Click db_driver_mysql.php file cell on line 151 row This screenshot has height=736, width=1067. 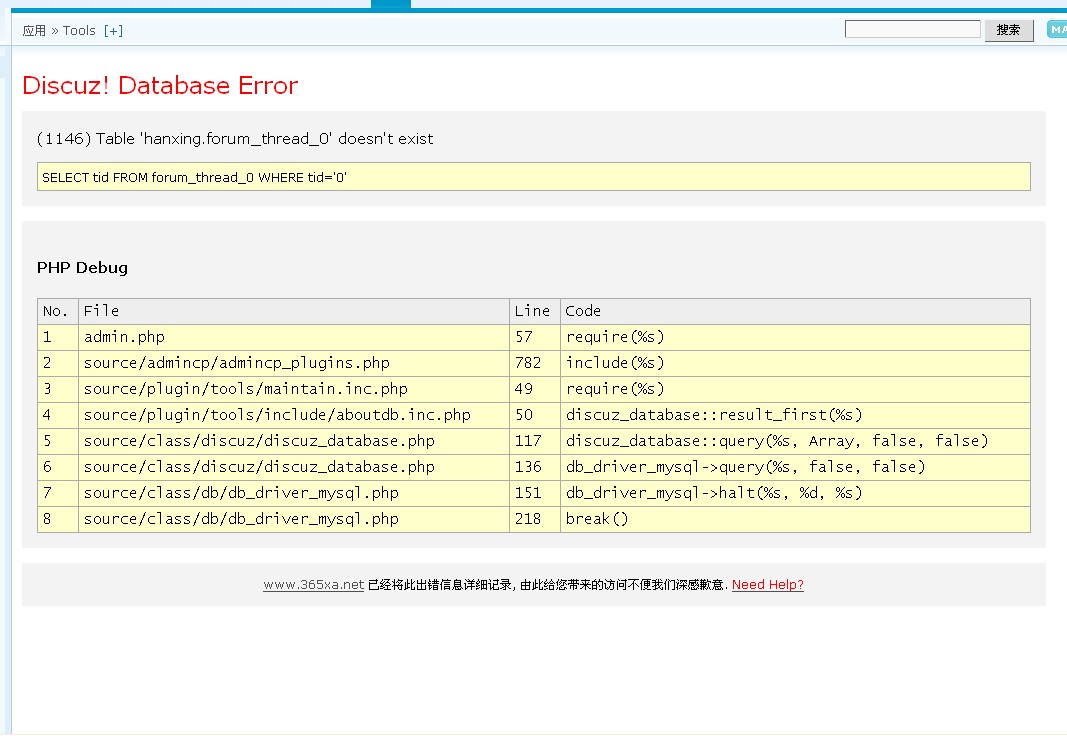(x=293, y=492)
